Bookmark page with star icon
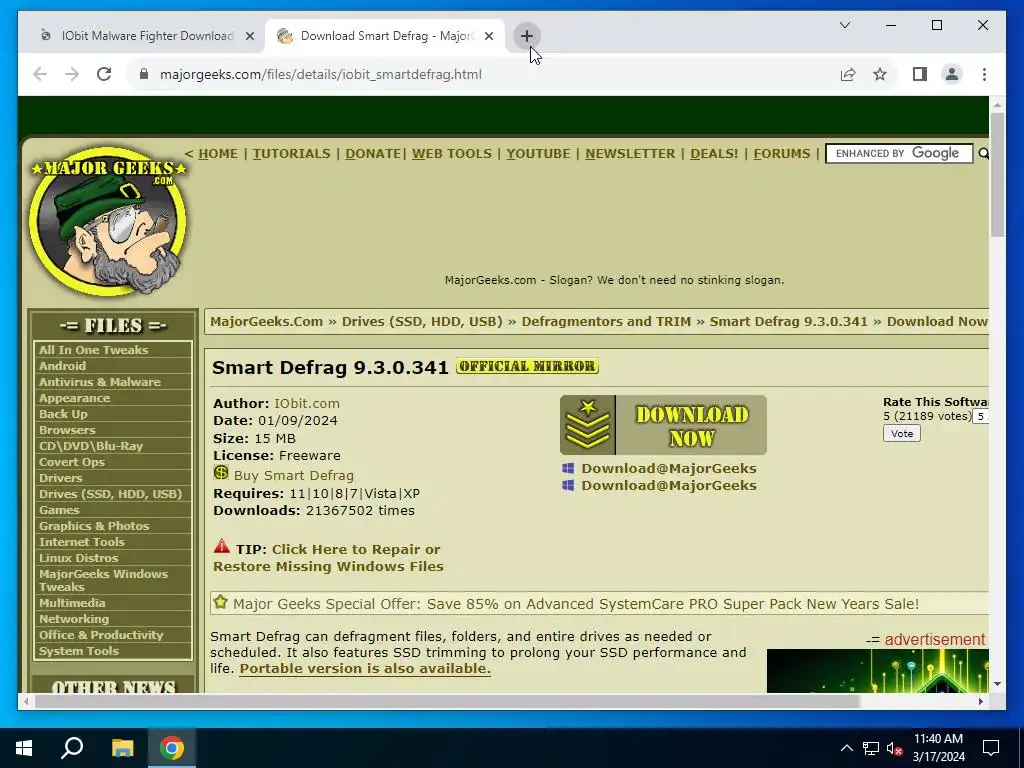The image size is (1024, 768). (x=880, y=74)
